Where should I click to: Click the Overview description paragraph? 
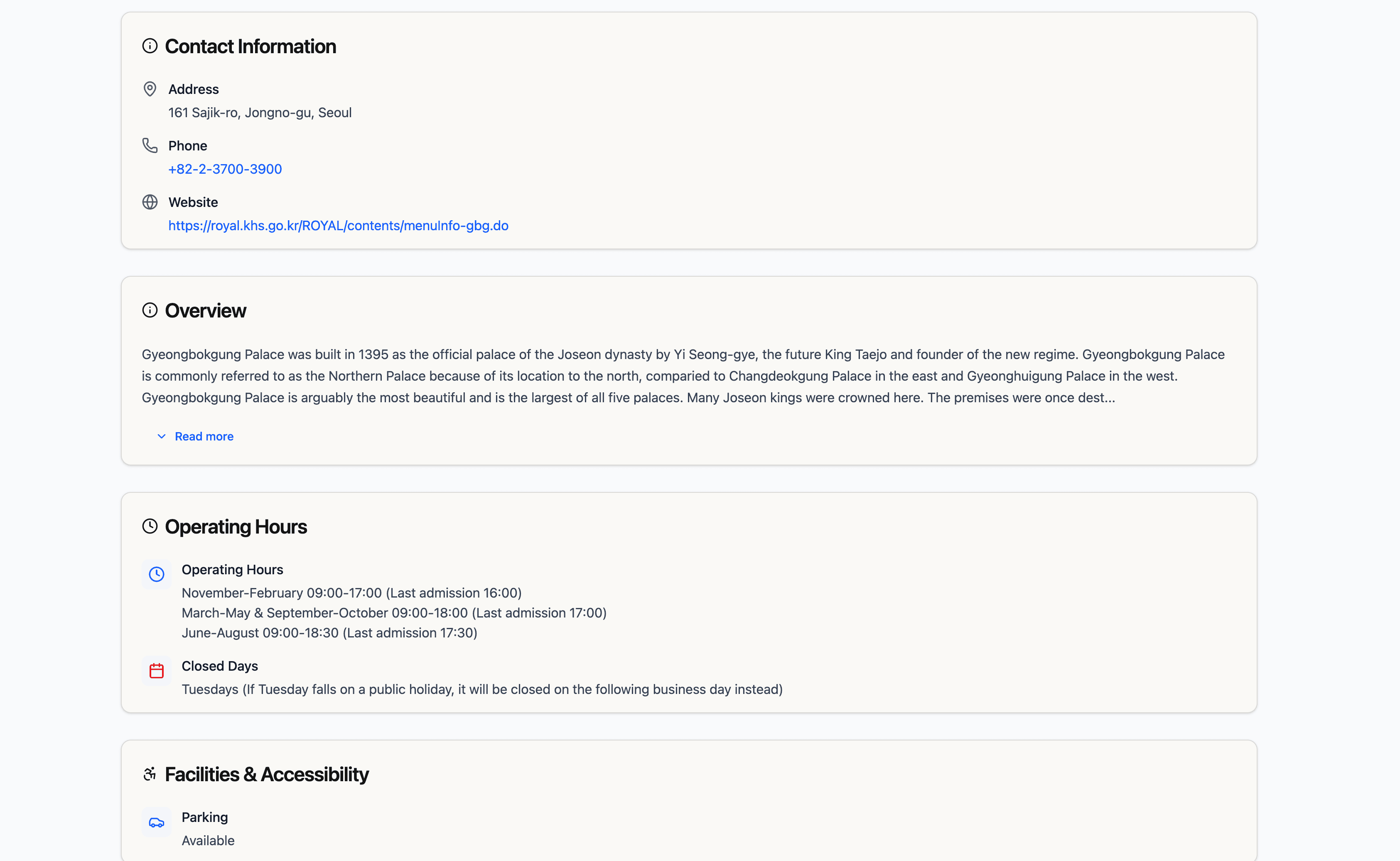click(x=683, y=376)
